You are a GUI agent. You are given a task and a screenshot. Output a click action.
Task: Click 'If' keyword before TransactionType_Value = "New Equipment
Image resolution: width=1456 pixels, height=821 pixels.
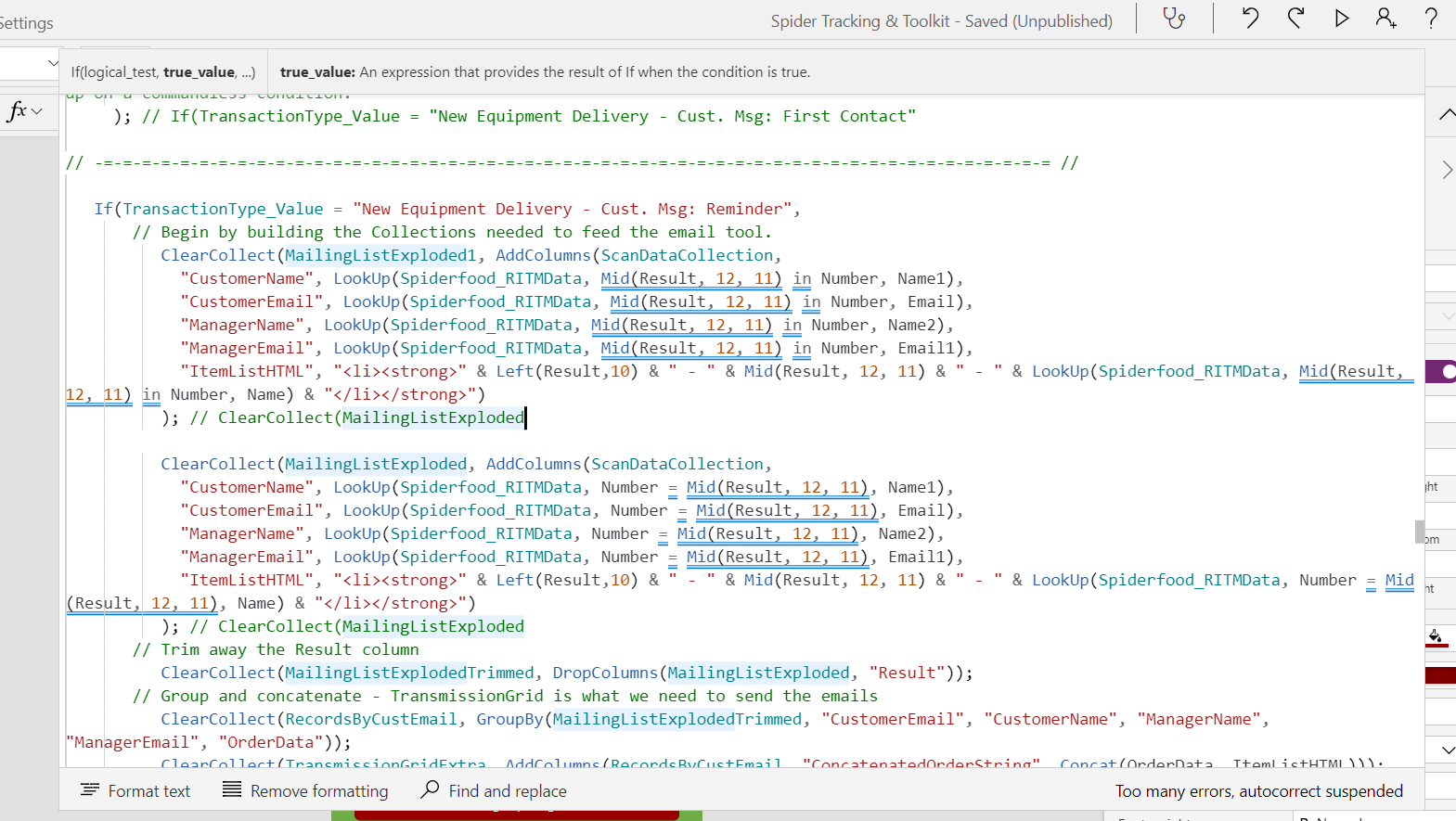(103, 209)
